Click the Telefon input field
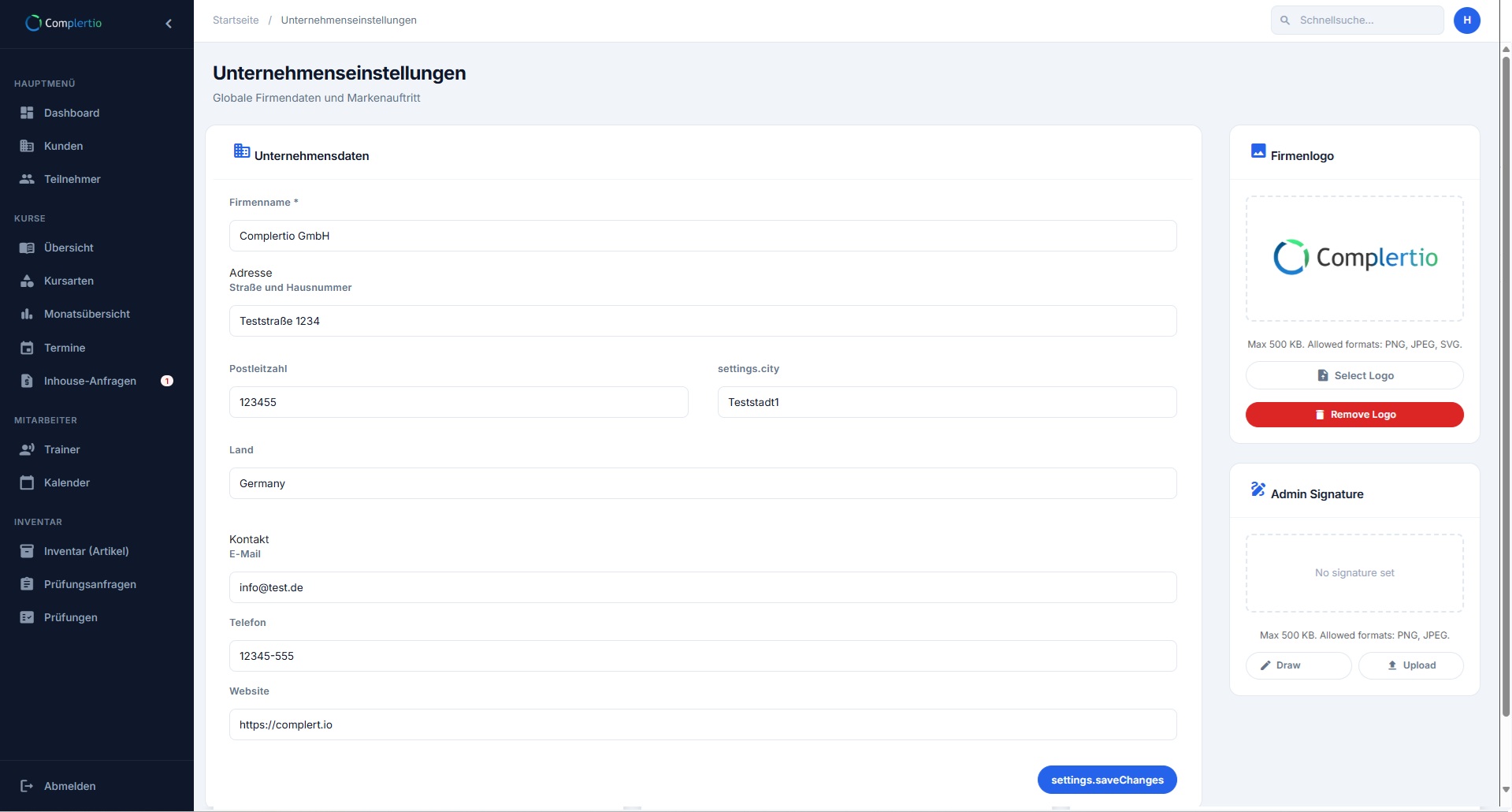 tap(703, 656)
